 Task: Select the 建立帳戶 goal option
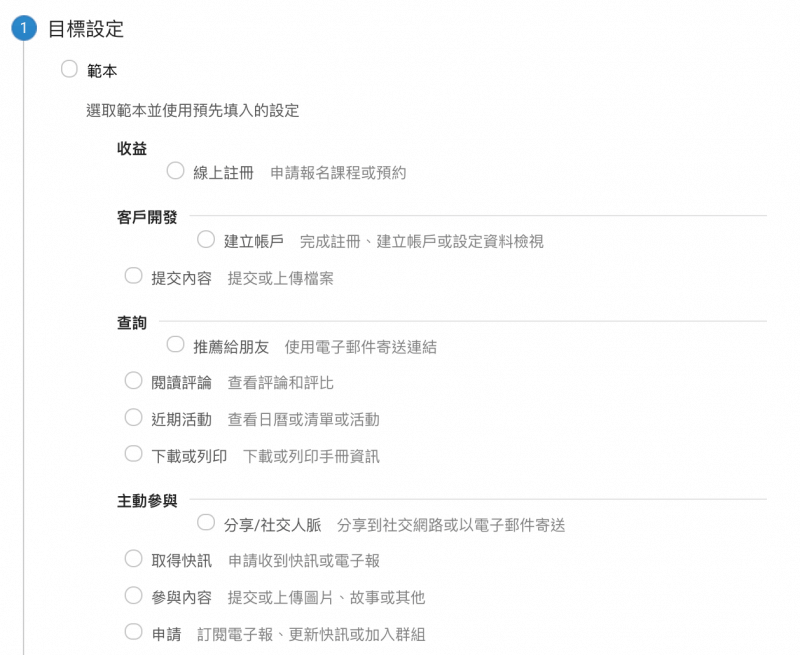205,240
